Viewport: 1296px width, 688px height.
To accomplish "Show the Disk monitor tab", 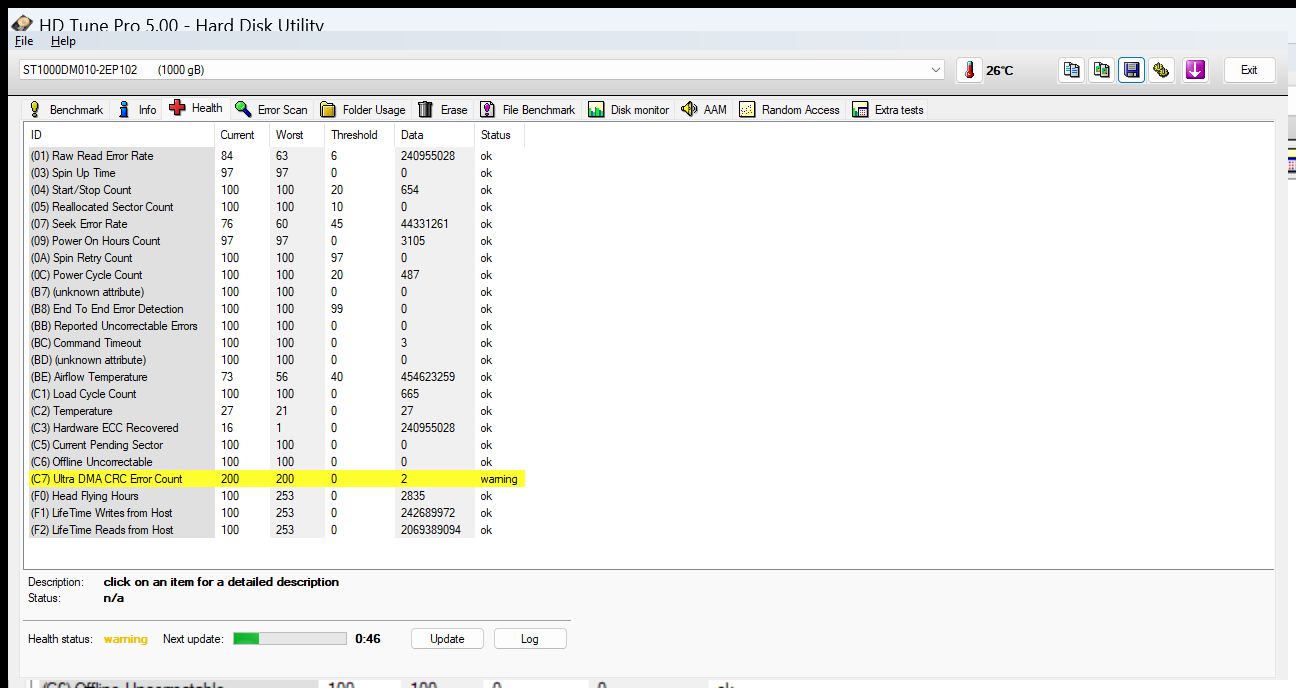I will click(x=629, y=110).
